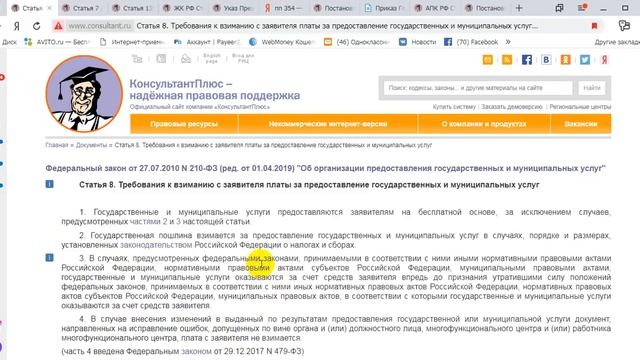
Task: Open browser menu with red notification dot
Action: tap(582, 8)
